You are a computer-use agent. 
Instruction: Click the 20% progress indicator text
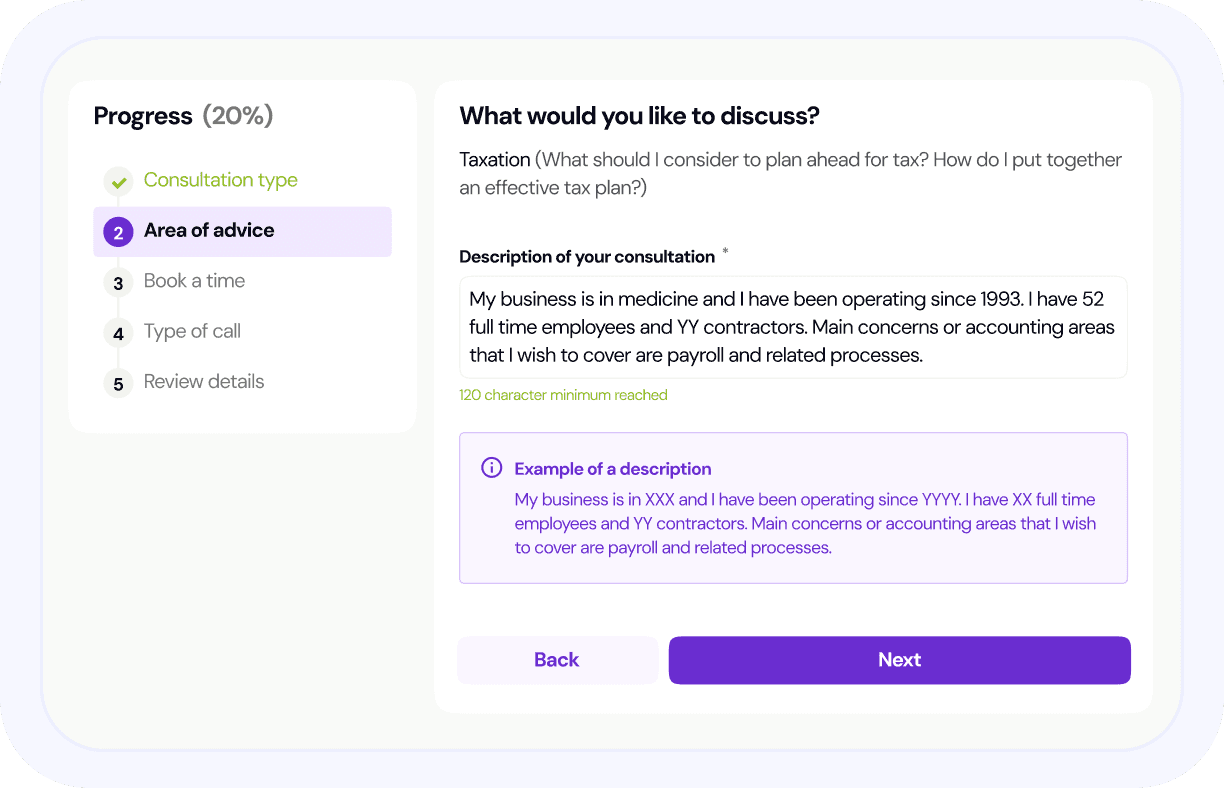pos(238,116)
